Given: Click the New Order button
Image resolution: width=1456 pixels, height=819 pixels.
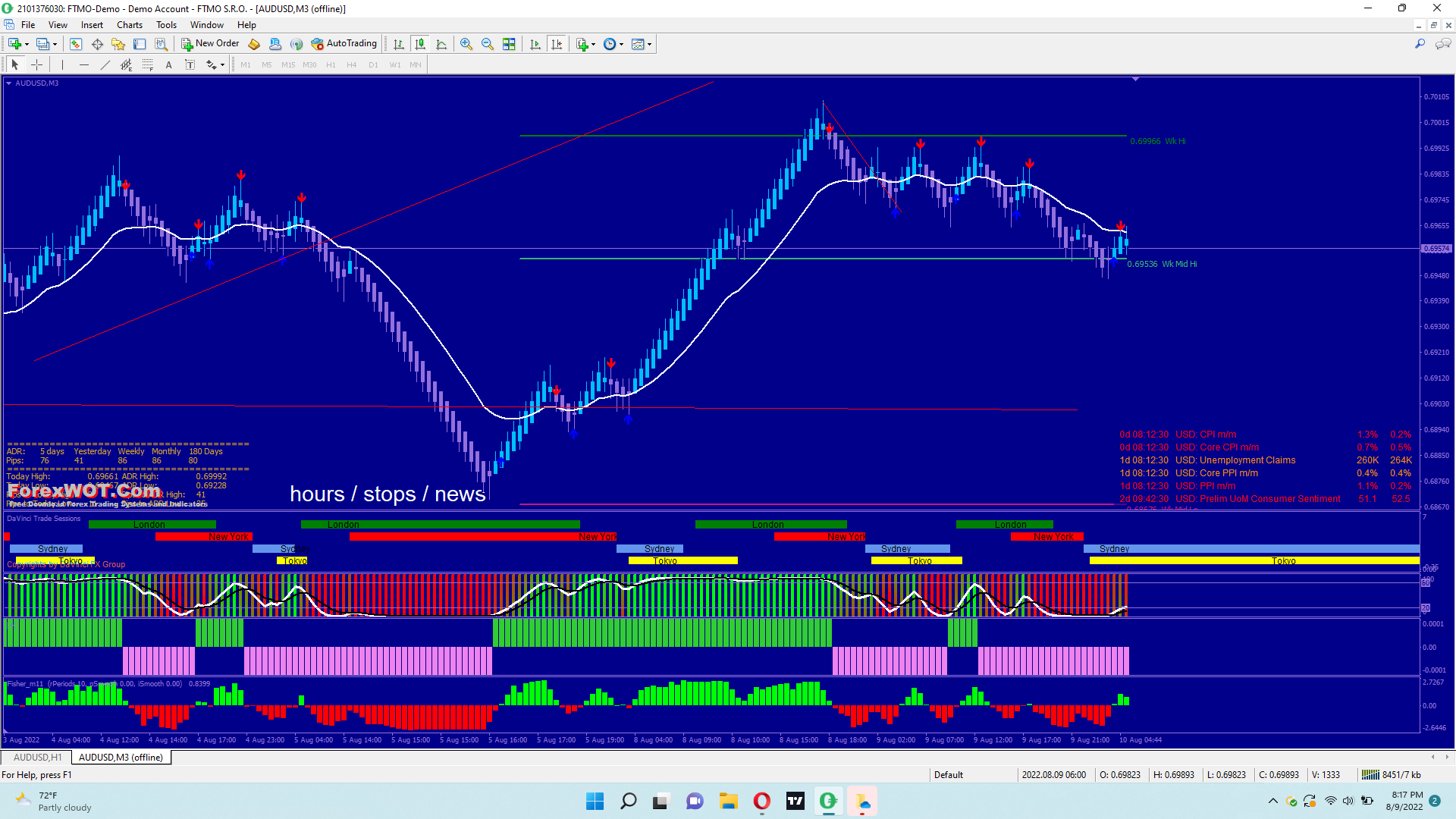Looking at the screenshot, I should coord(210,44).
